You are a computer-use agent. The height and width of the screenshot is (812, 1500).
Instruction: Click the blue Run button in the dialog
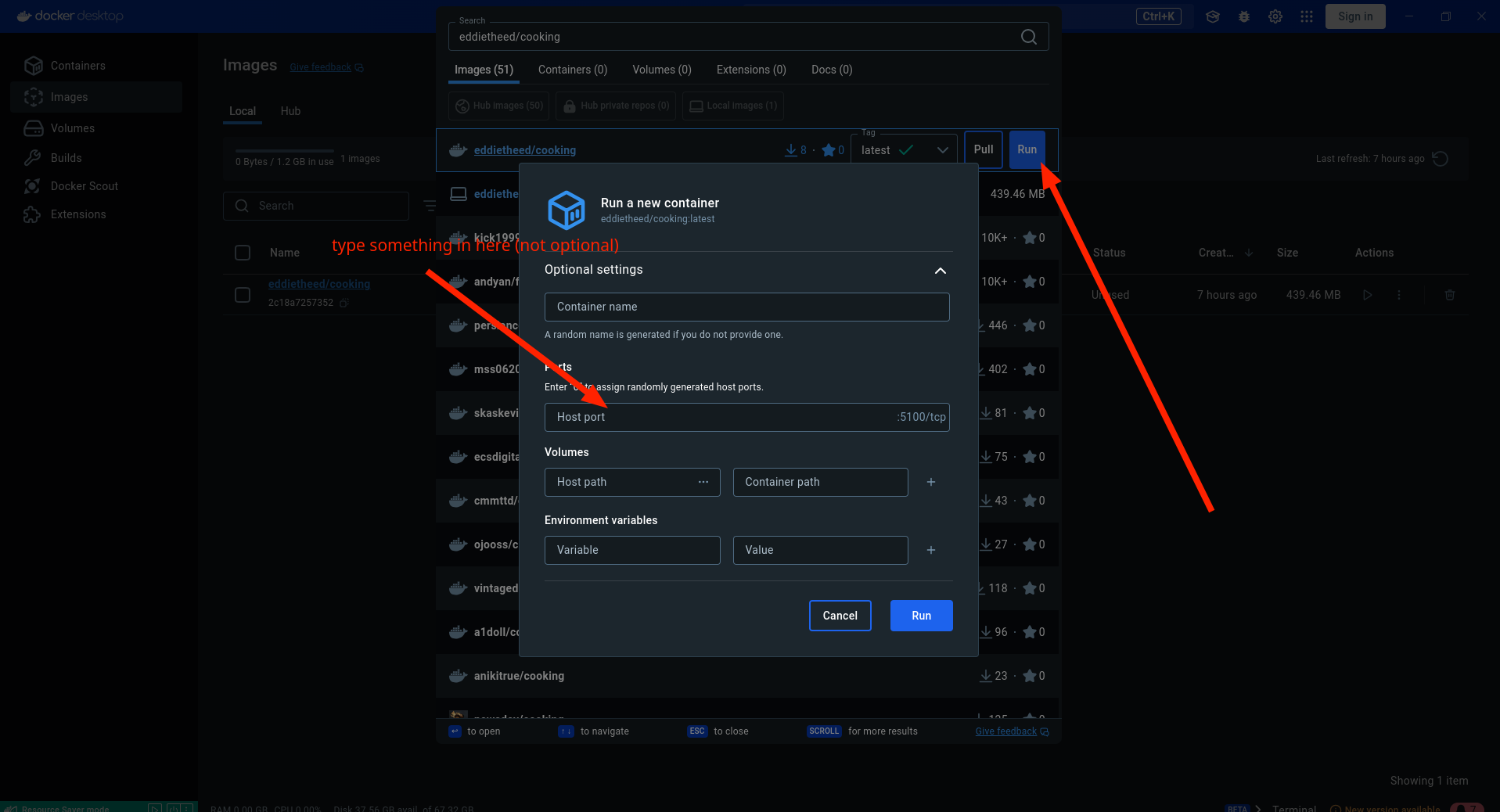point(921,616)
